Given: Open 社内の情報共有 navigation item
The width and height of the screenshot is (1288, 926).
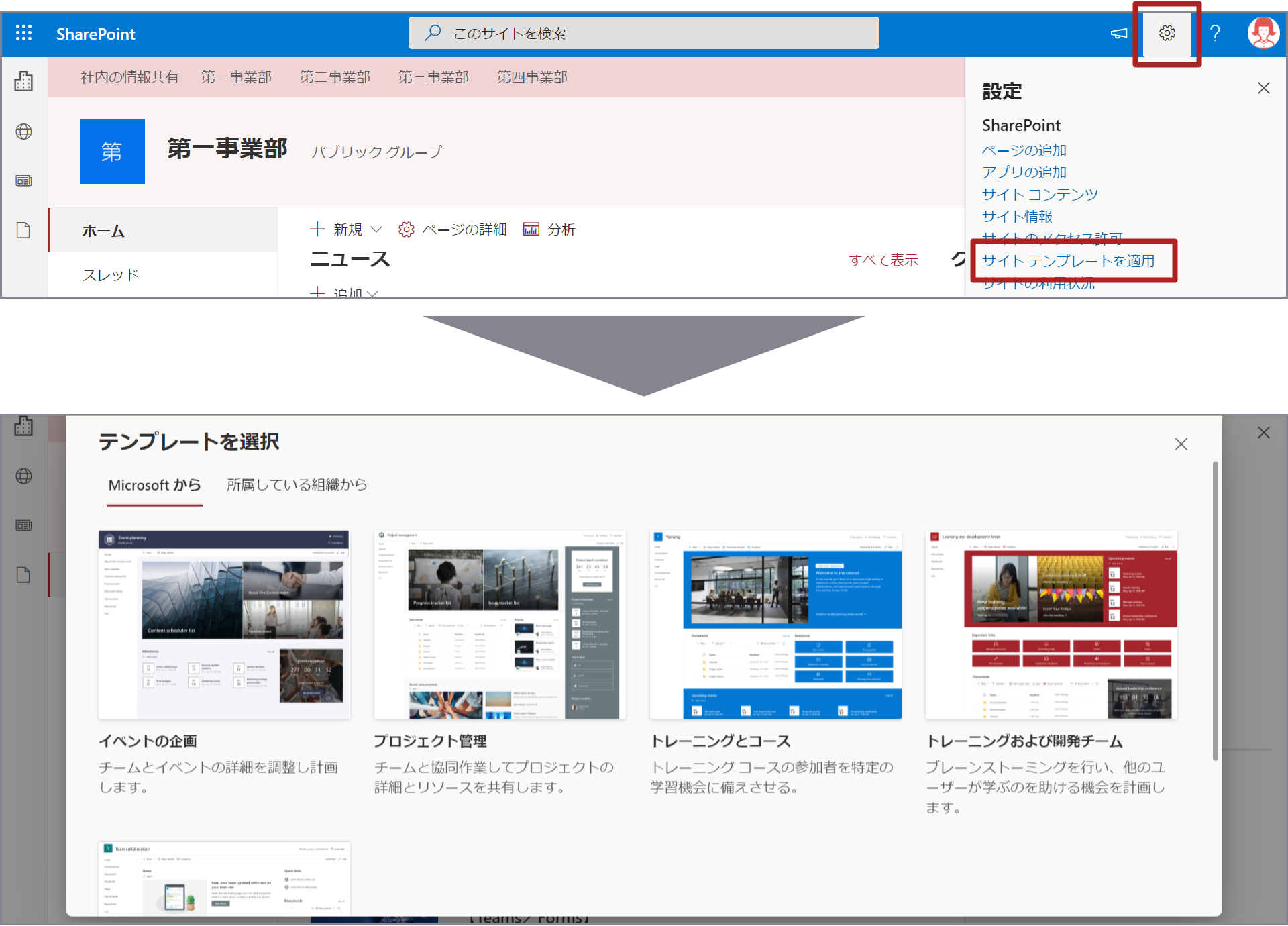Looking at the screenshot, I should tap(129, 77).
